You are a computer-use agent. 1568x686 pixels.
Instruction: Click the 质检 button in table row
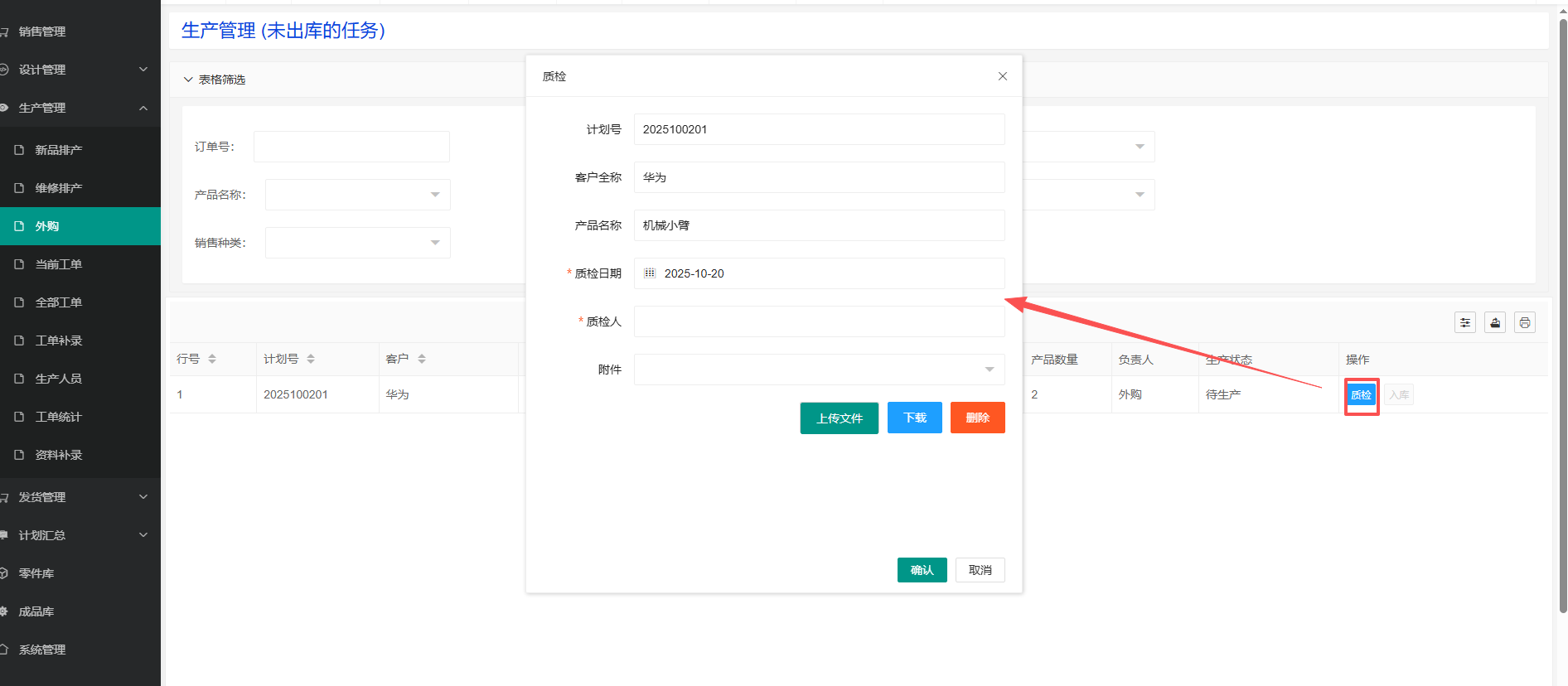point(1361,395)
